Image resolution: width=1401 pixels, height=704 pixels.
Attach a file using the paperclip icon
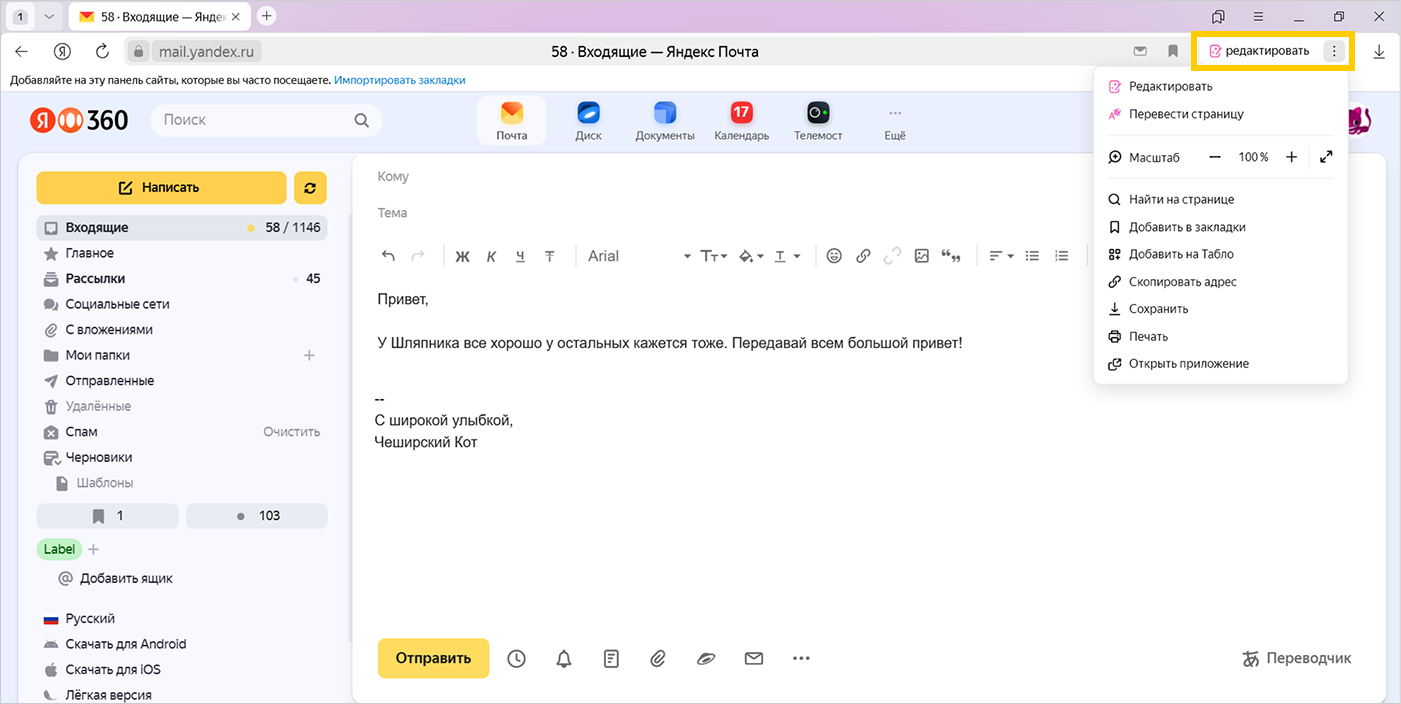tap(657, 658)
